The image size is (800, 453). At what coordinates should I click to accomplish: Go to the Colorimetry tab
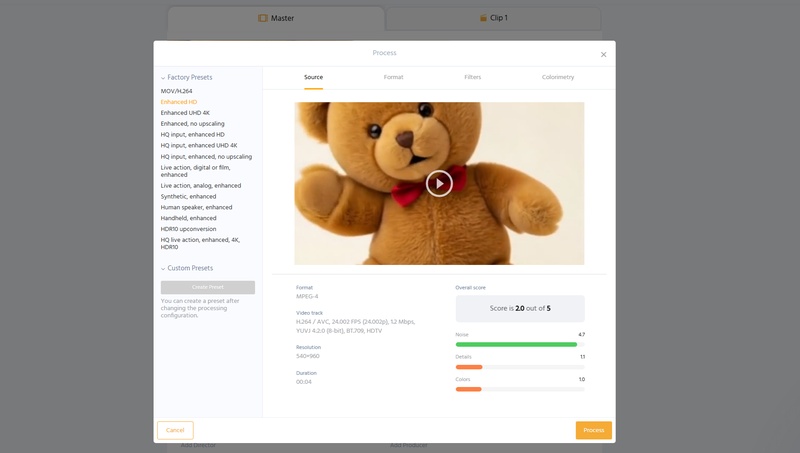(x=558, y=77)
